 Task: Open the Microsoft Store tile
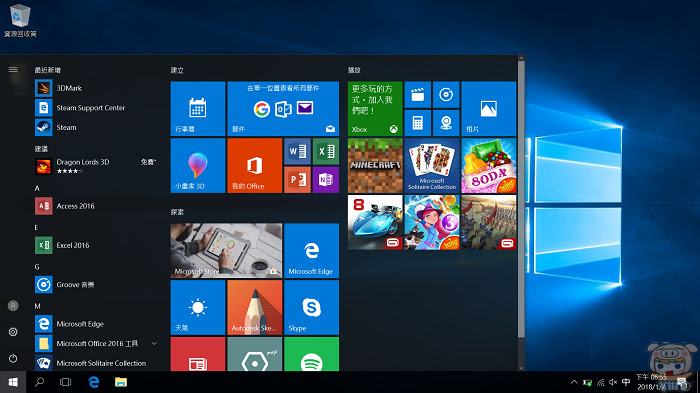click(226, 251)
